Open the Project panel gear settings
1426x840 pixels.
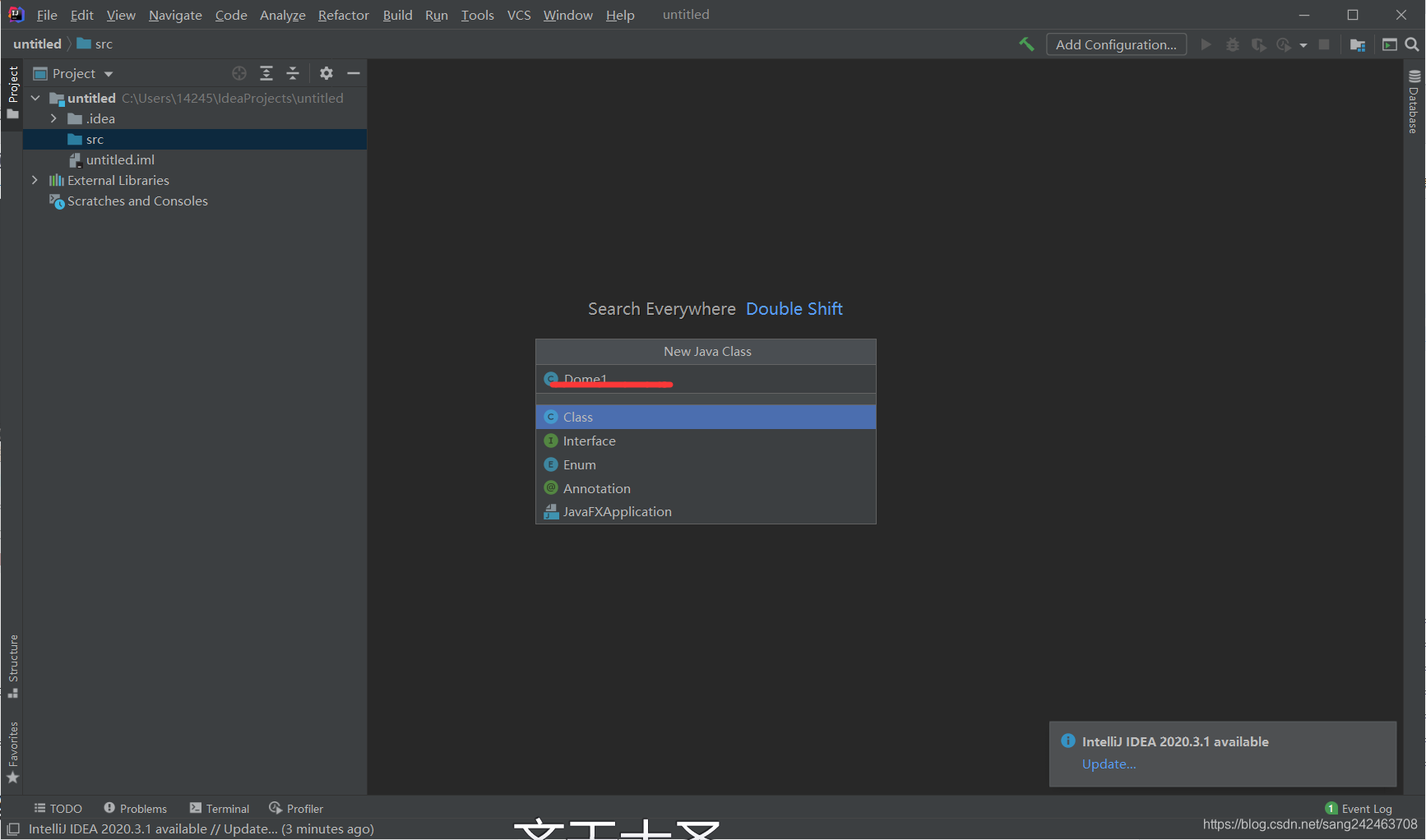[x=326, y=73]
